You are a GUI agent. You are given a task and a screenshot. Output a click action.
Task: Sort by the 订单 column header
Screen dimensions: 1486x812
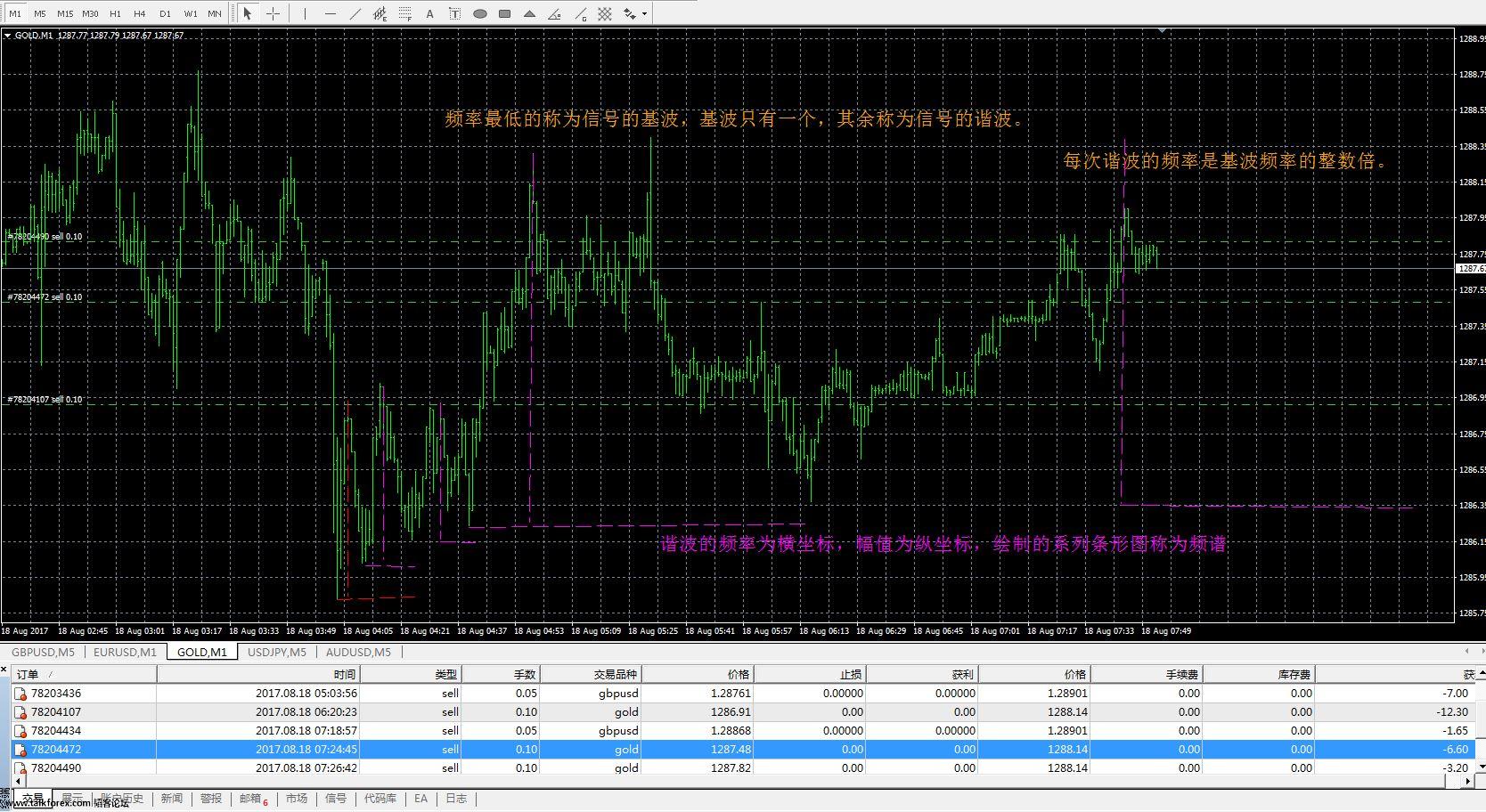pos(84,675)
